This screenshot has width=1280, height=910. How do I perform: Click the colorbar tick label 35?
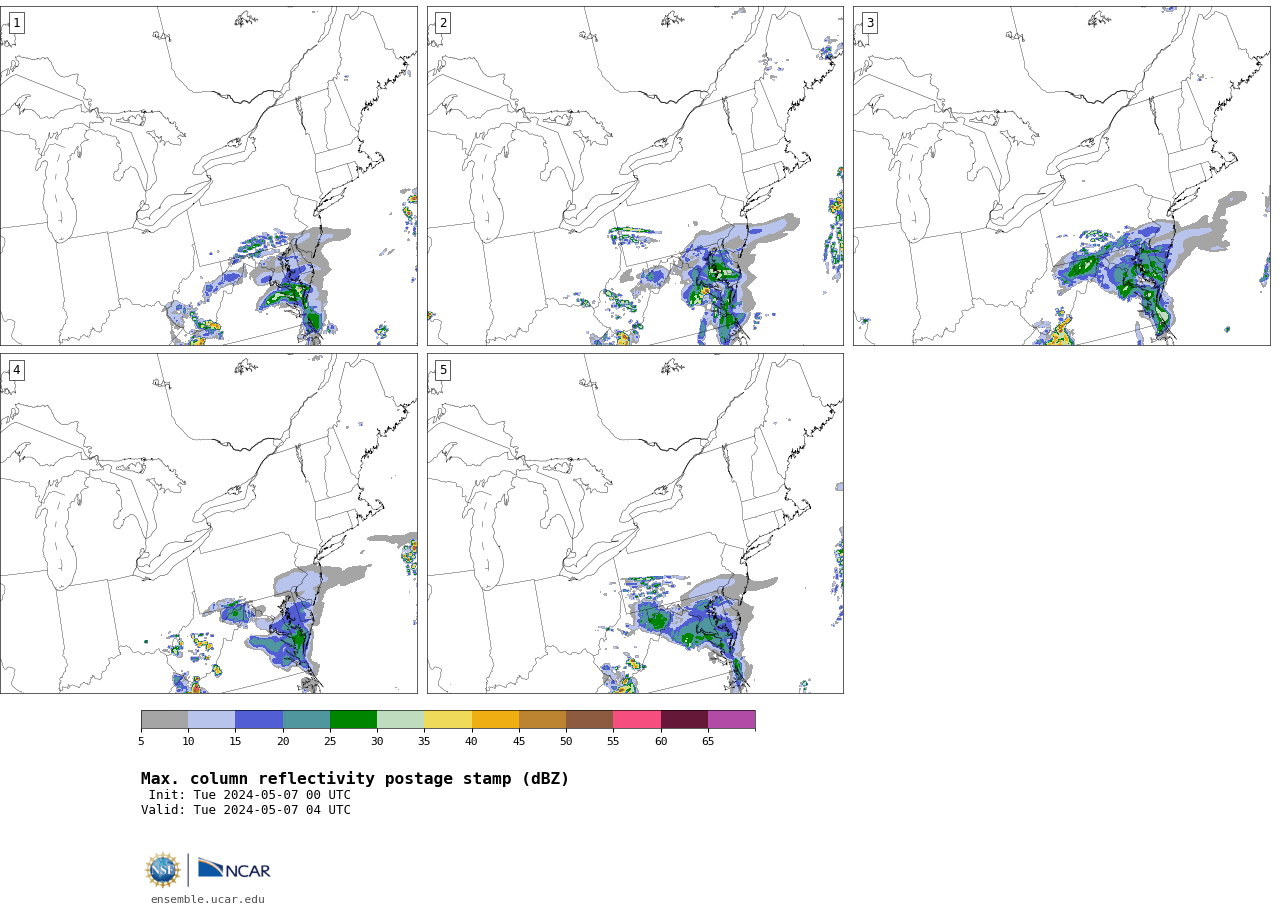pyautogui.click(x=424, y=741)
